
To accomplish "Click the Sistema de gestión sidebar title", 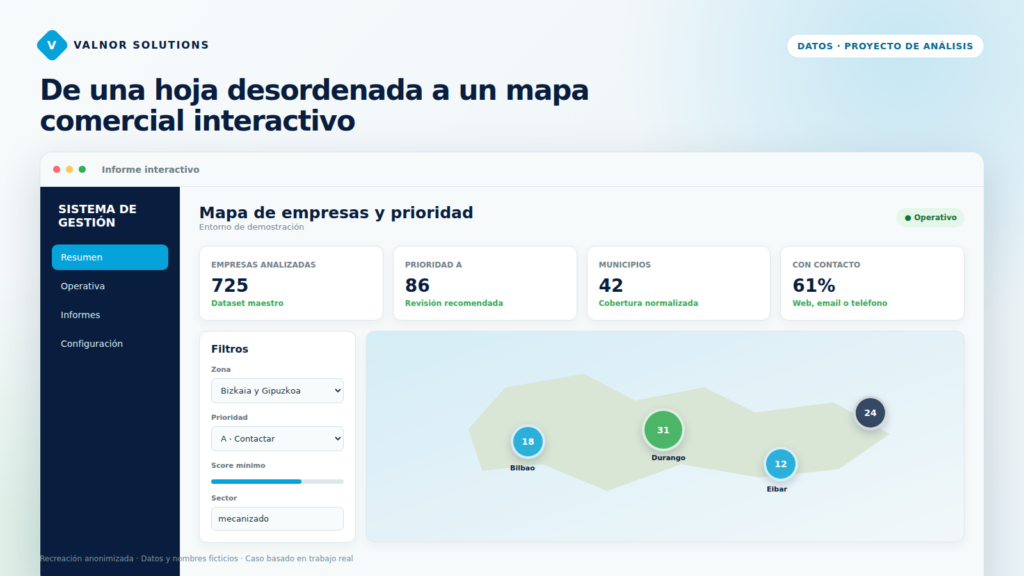I will pyautogui.click(x=97, y=216).
